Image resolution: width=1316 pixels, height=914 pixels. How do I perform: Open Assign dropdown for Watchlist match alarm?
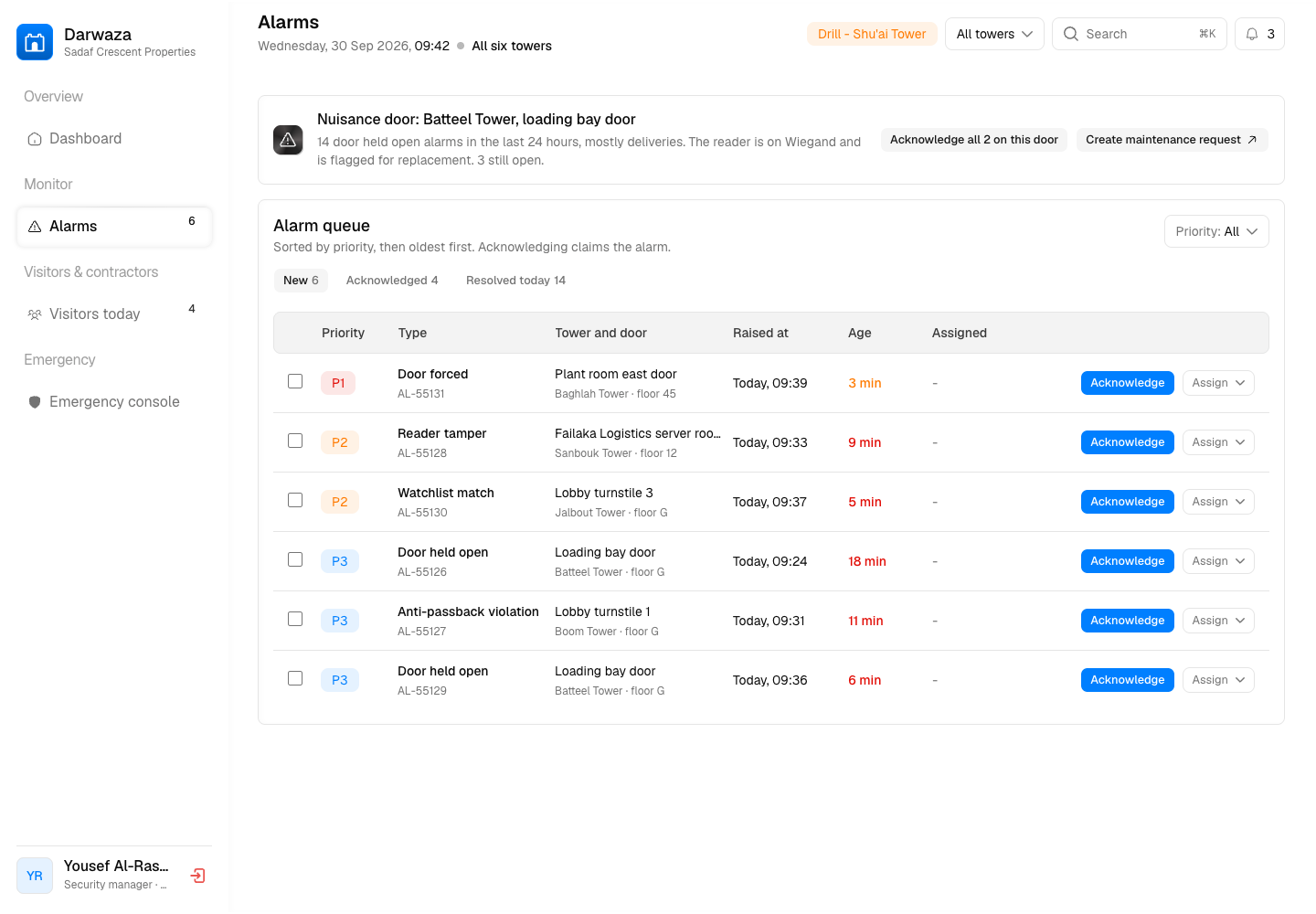[1218, 502]
